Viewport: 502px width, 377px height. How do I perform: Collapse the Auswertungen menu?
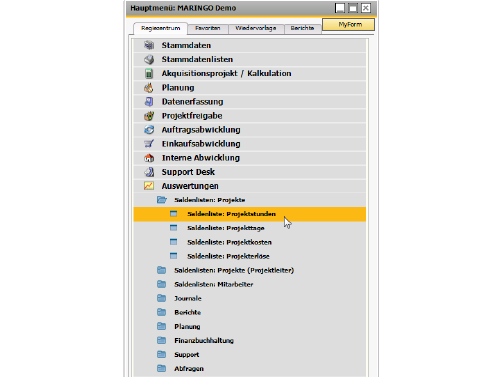click(250, 186)
